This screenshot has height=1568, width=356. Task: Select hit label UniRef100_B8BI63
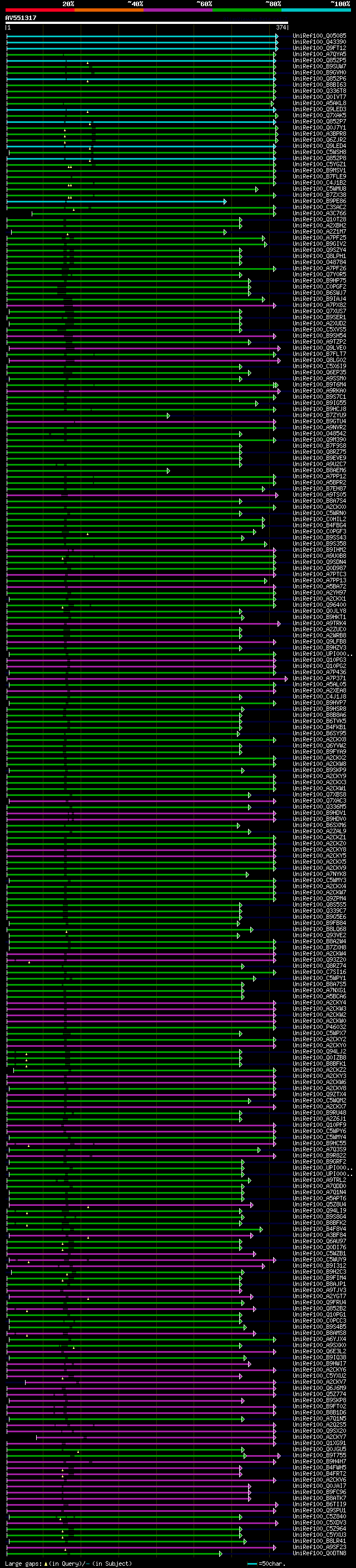coord(319,85)
